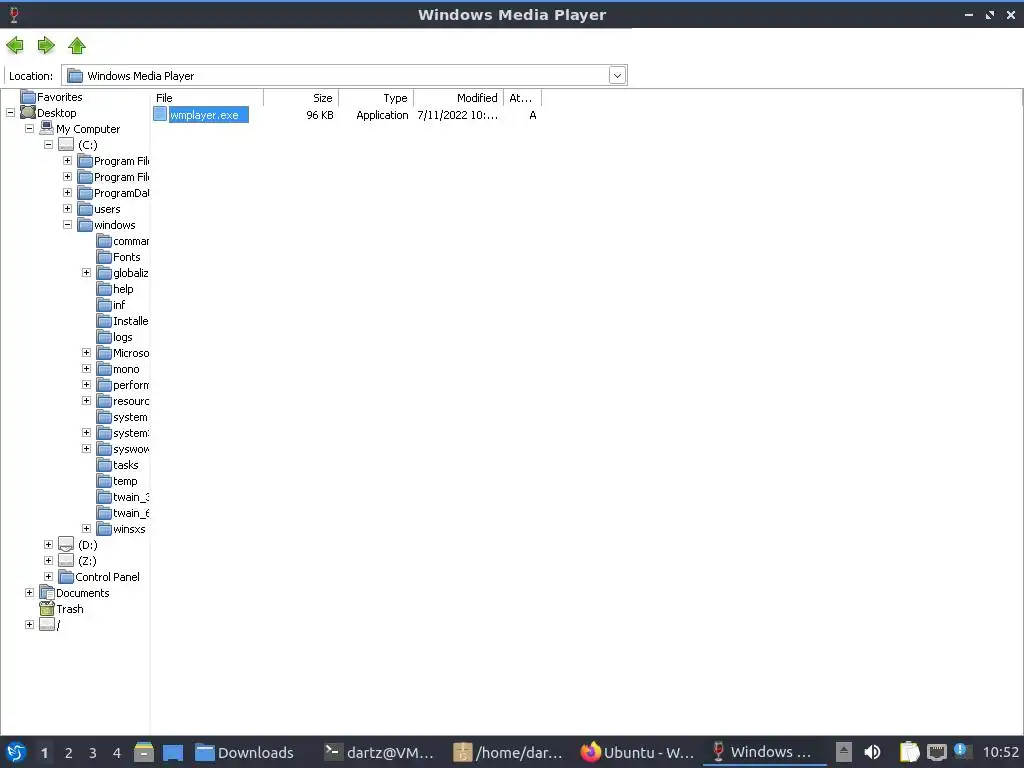Expand the ProgramData folder node

point(67,193)
